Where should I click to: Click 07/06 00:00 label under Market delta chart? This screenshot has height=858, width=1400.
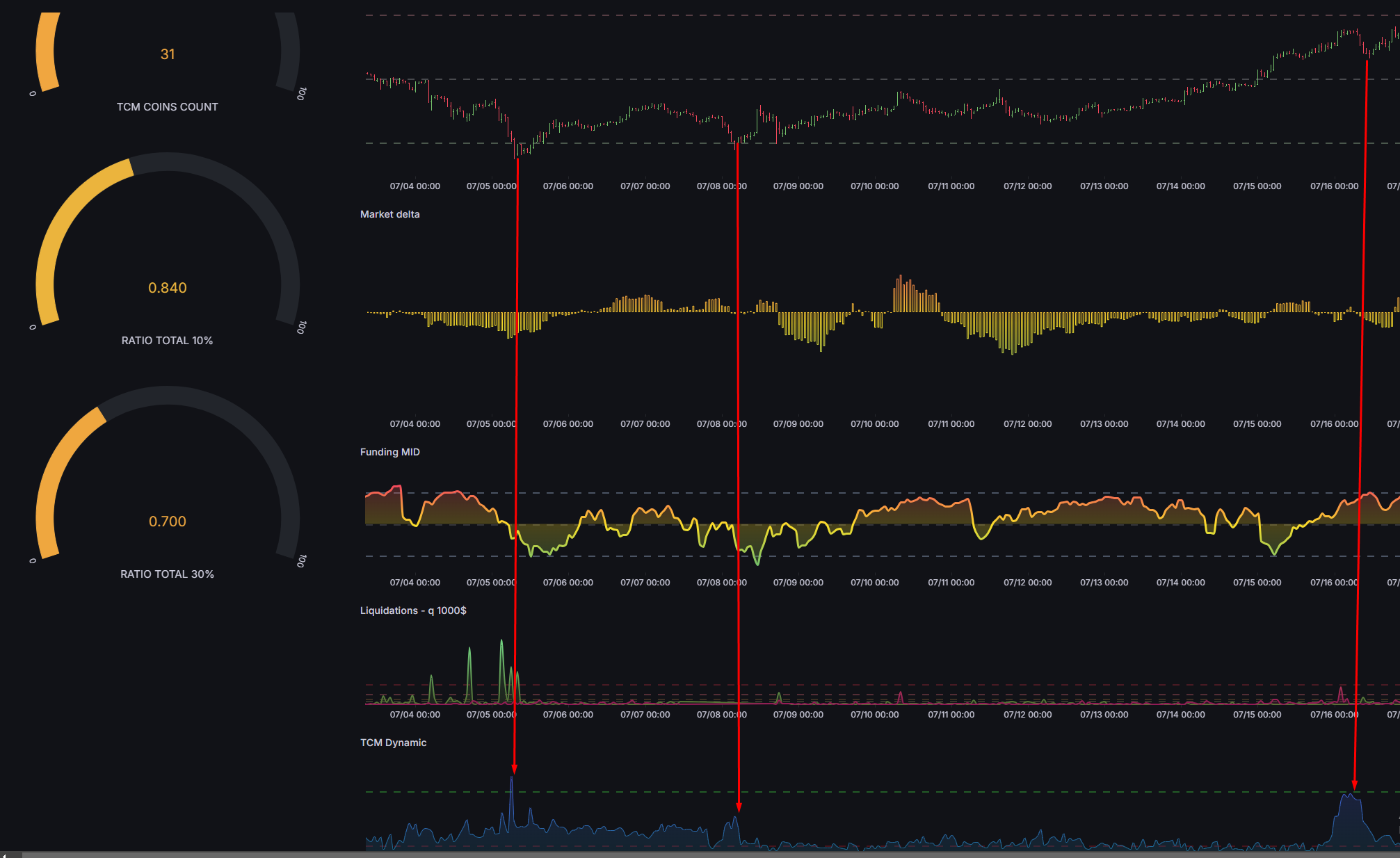pos(568,424)
